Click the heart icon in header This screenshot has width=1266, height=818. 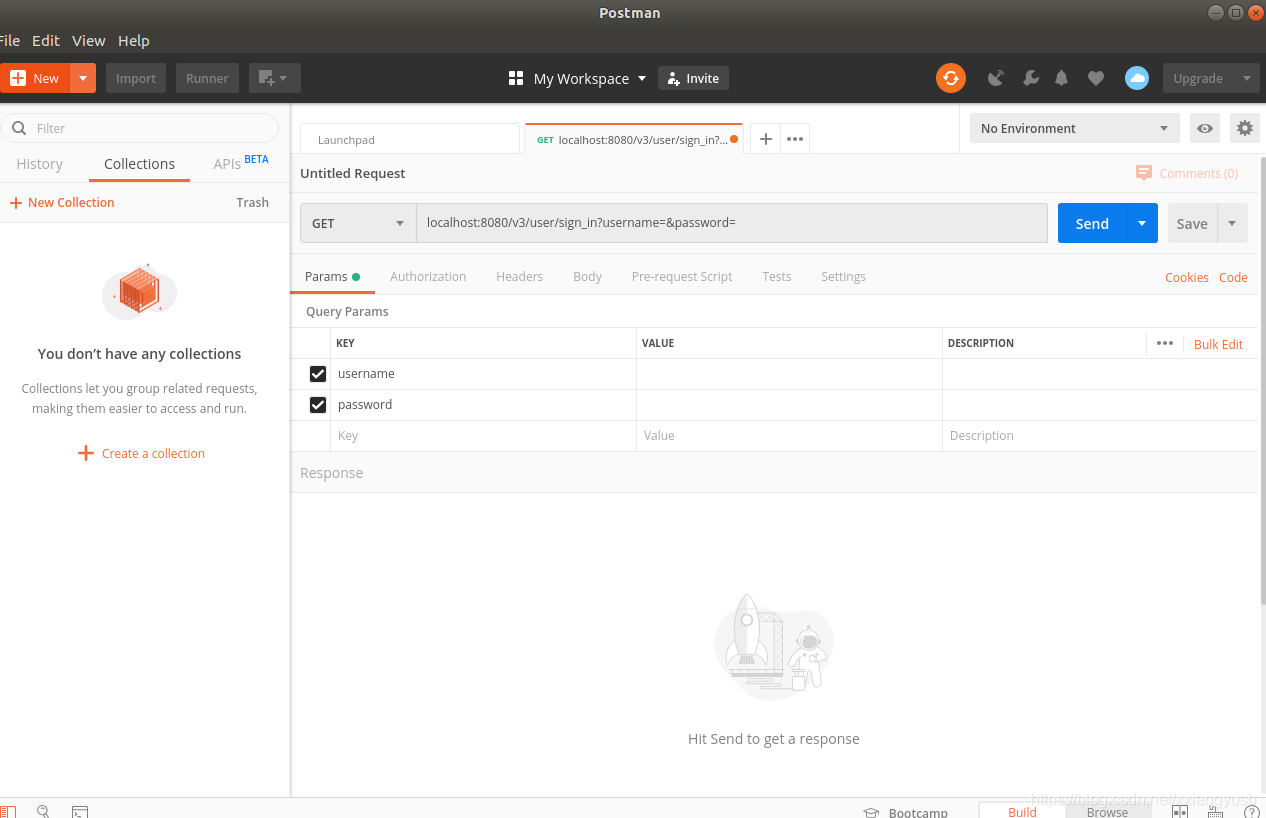[1096, 78]
